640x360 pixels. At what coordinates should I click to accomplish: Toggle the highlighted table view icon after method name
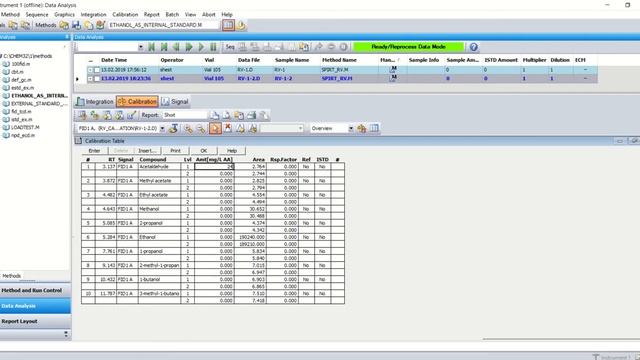[228, 25]
